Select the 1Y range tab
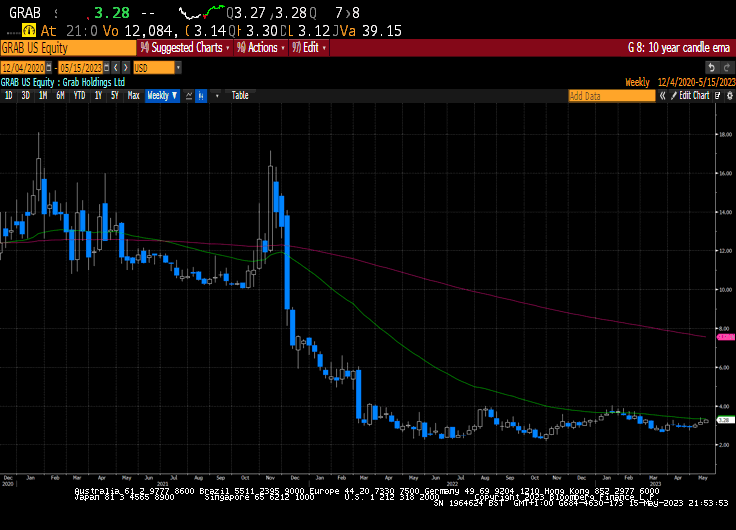 pyautogui.click(x=98, y=96)
